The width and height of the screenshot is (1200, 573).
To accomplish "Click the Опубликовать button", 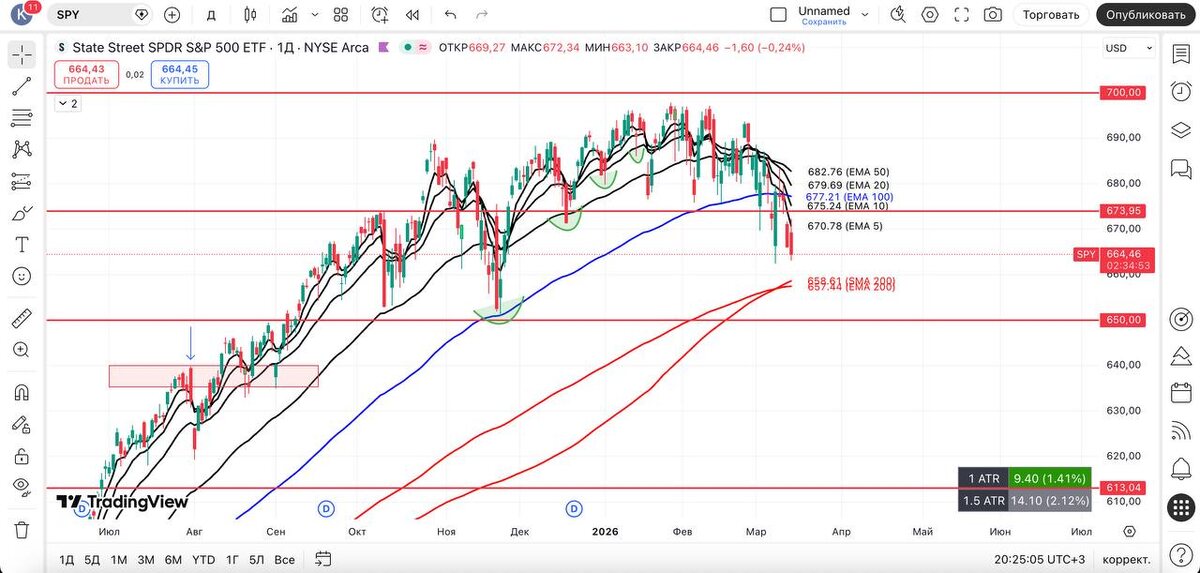I will [x=1145, y=15].
